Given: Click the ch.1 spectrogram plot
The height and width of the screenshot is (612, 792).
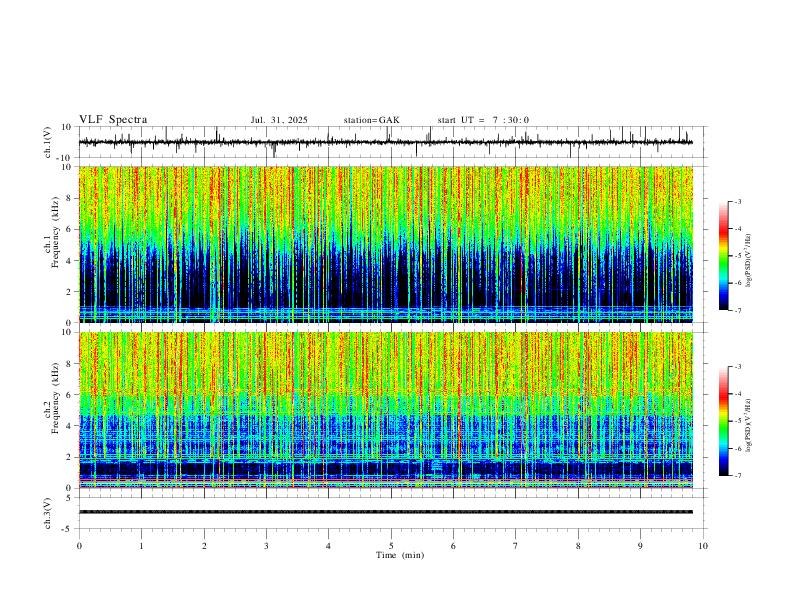Looking at the screenshot, I should pyautogui.click(x=386, y=244).
